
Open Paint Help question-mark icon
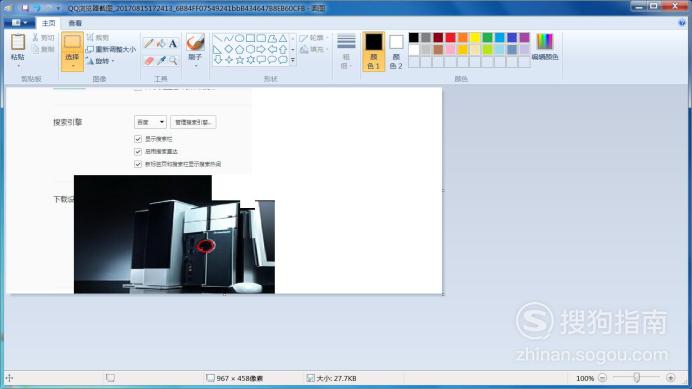pyautogui.click(x=682, y=23)
